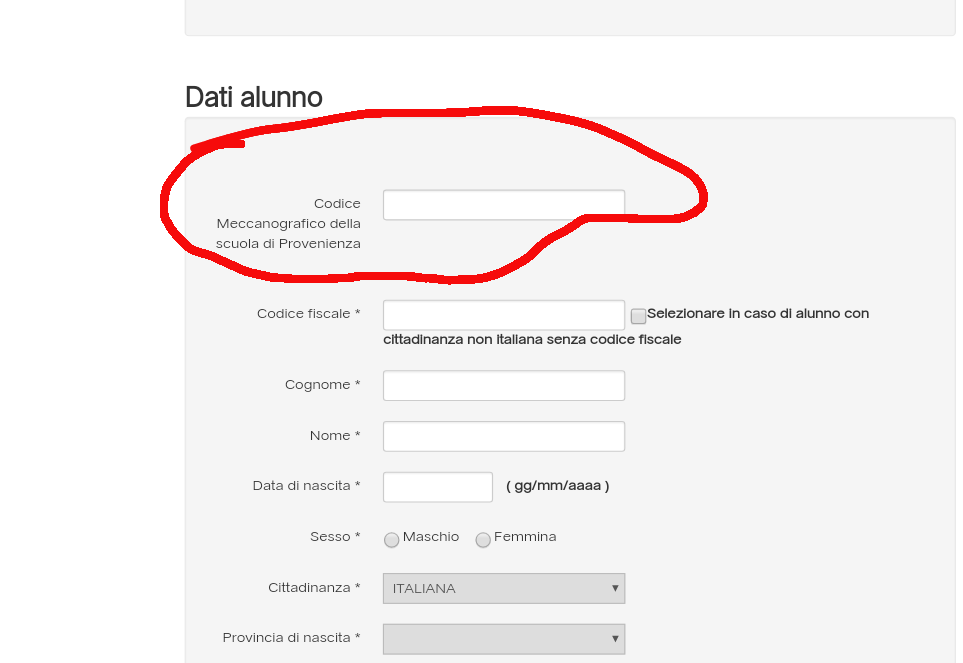The image size is (963, 663).
Task: Choose the Femmina radio button
Action: (x=483, y=540)
